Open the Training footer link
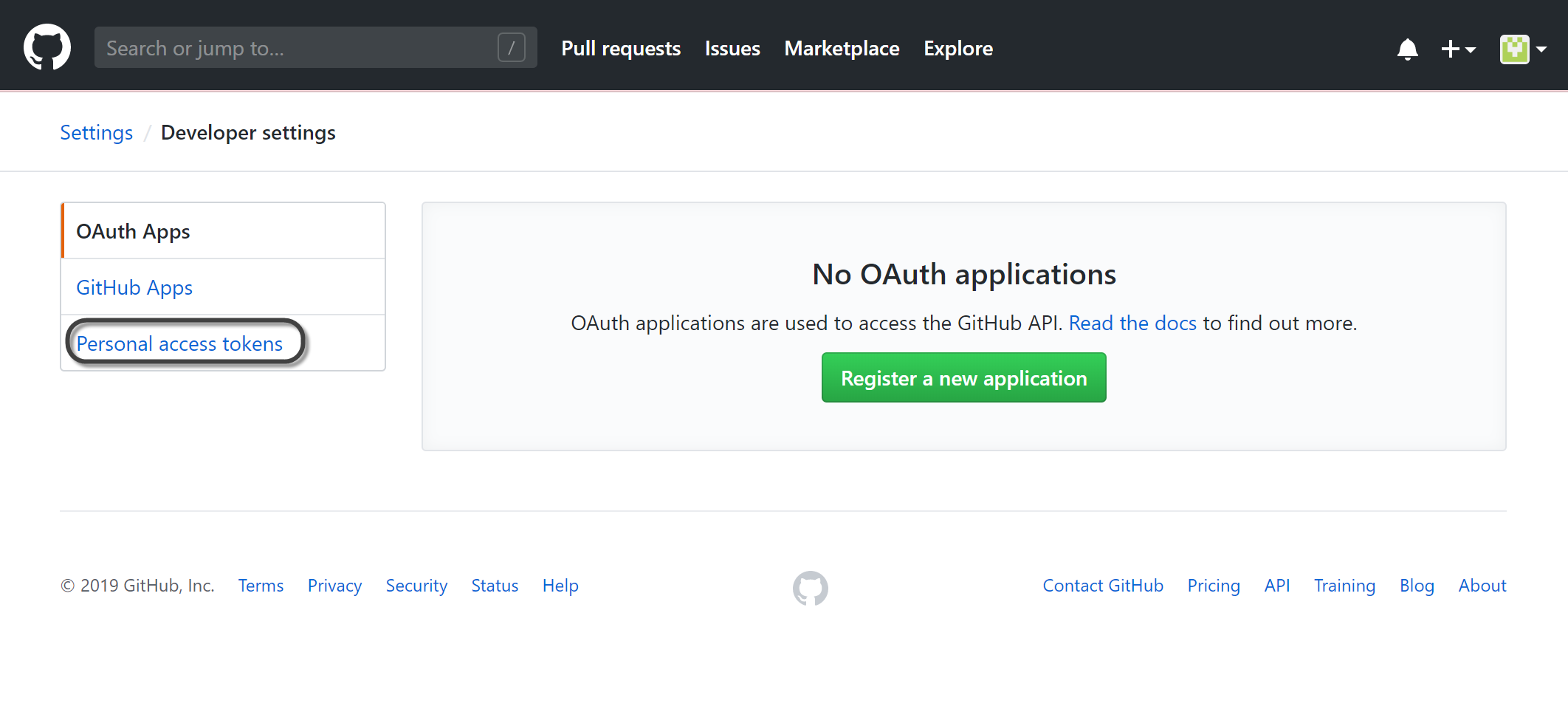The width and height of the screenshot is (1568, 709). tap(1344, 586)
